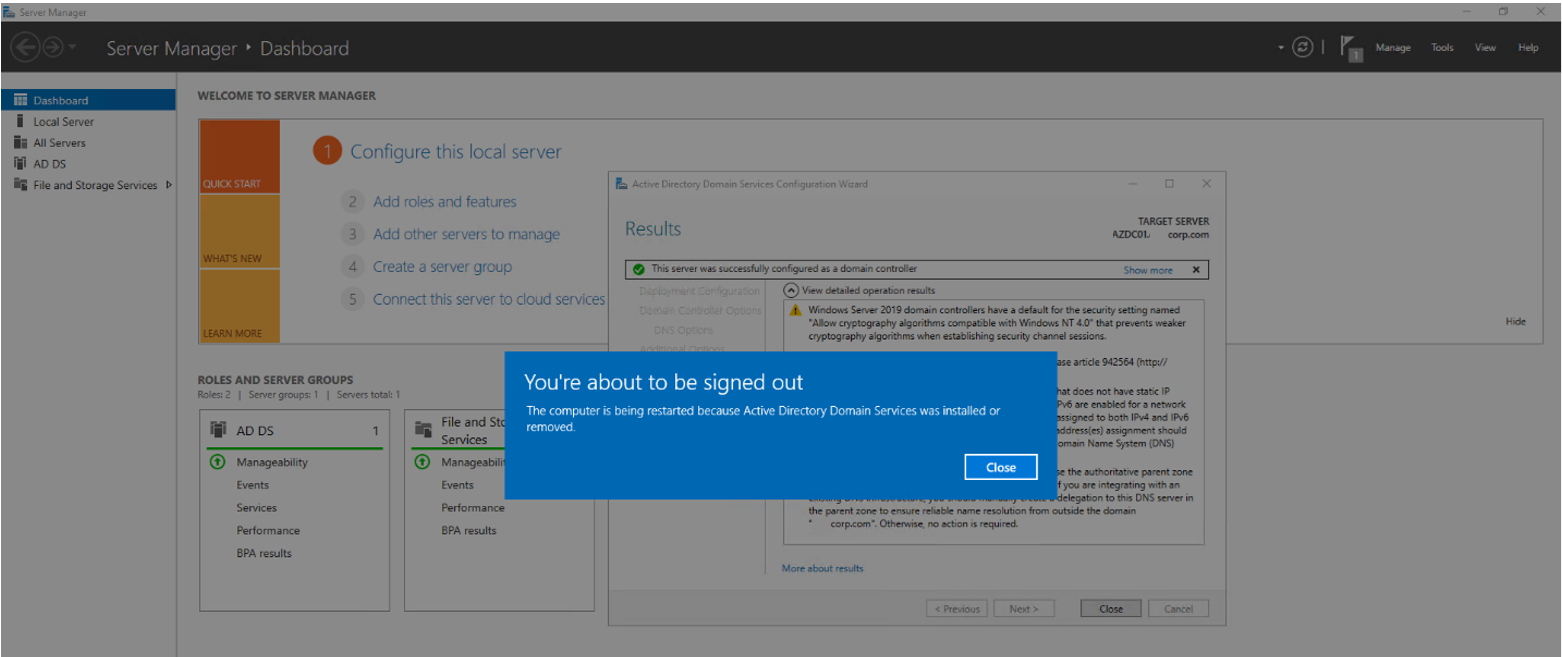The width and height of the screenshot is (1562, 657).
Task: Open the notifications flag icon
Action: [1351, 47]
